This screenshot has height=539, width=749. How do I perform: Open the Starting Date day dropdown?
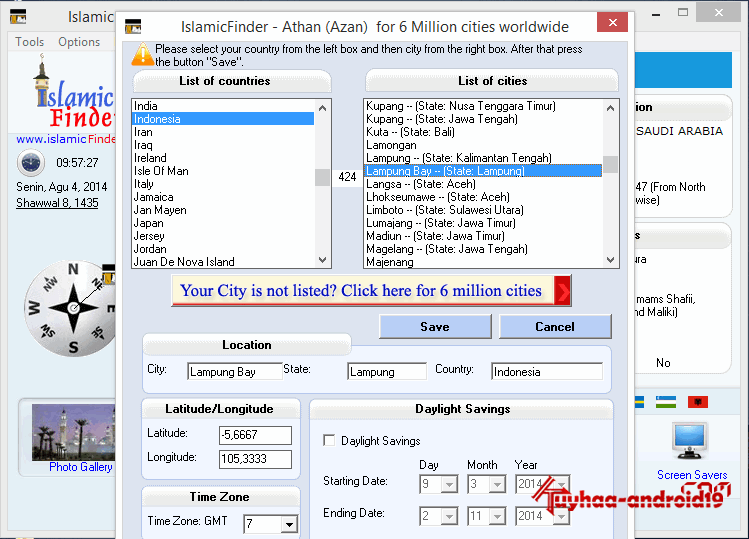tap(449, 485)
